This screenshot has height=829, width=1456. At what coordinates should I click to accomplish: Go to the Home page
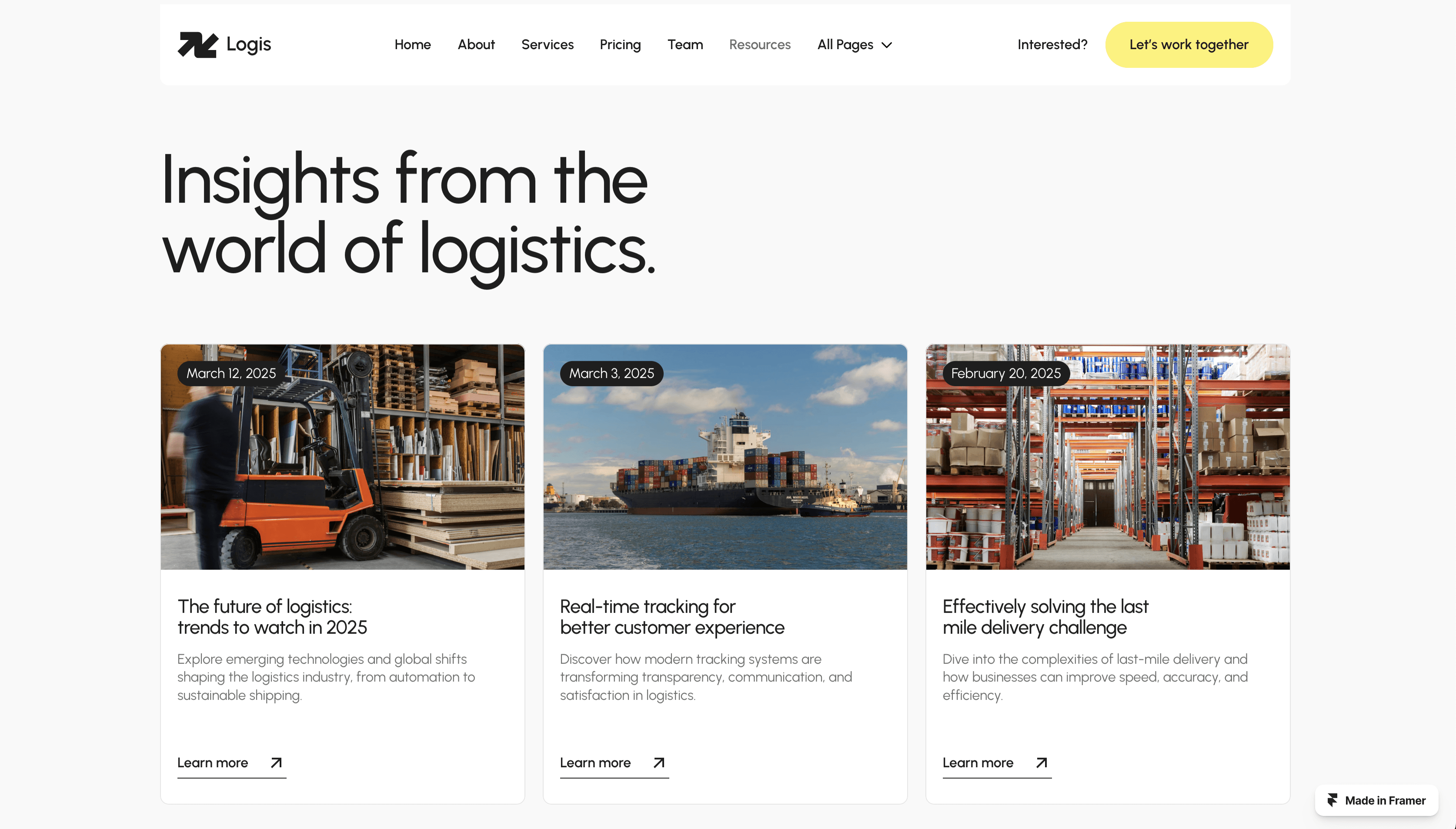click(412, 44)
